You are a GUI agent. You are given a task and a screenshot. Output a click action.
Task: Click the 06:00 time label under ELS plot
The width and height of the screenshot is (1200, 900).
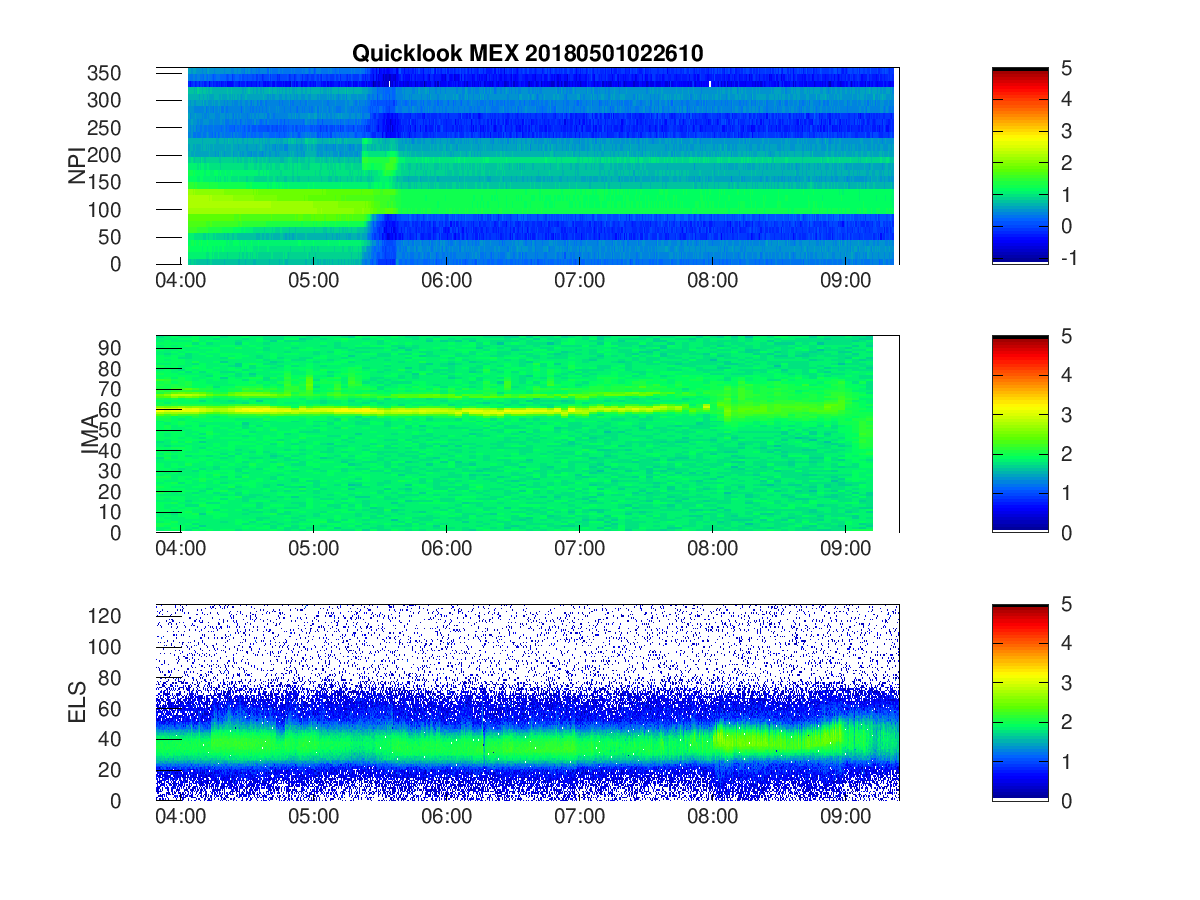point(447,817)
